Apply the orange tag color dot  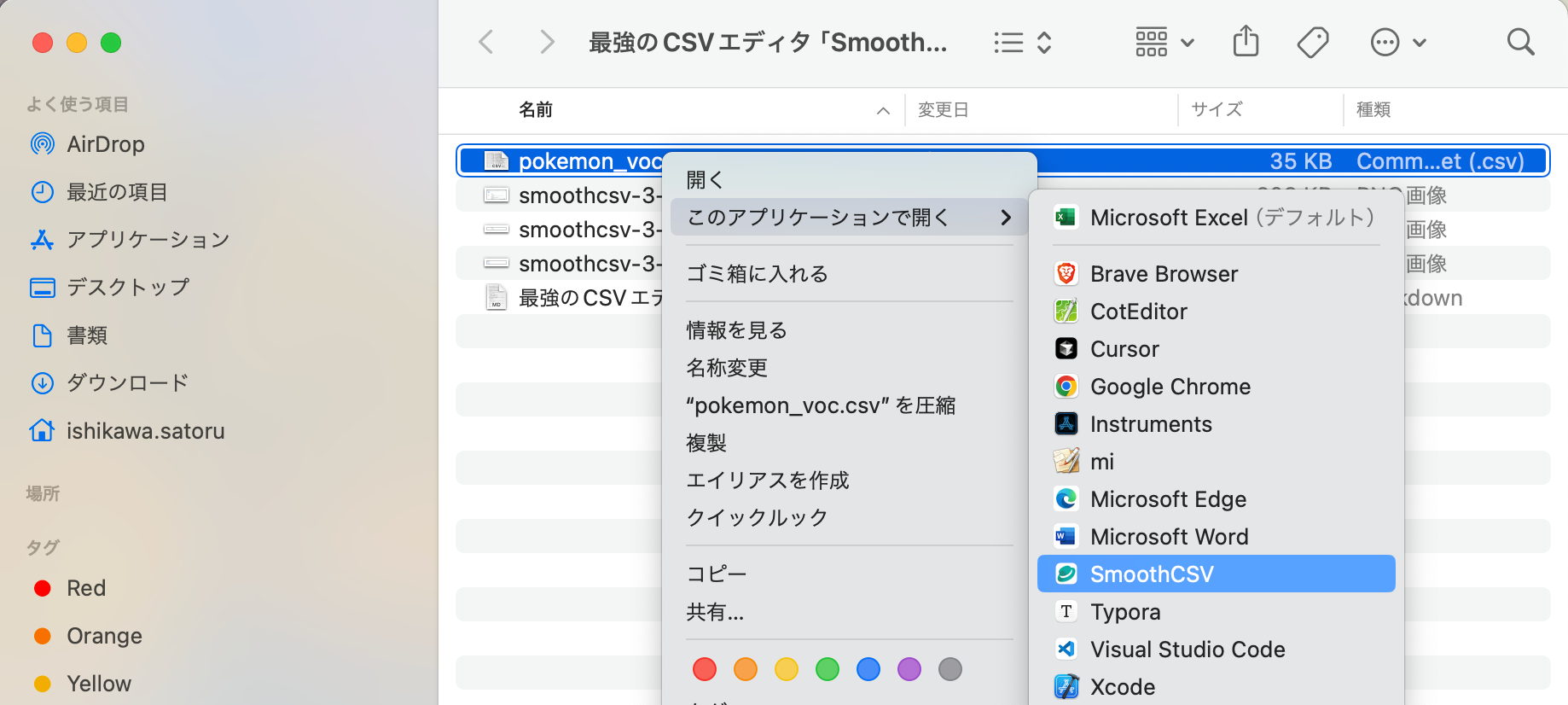(746, 669)
